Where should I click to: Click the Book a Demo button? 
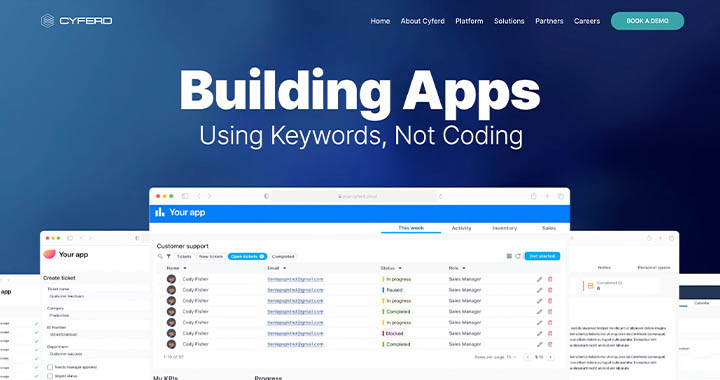pos(647,21)
